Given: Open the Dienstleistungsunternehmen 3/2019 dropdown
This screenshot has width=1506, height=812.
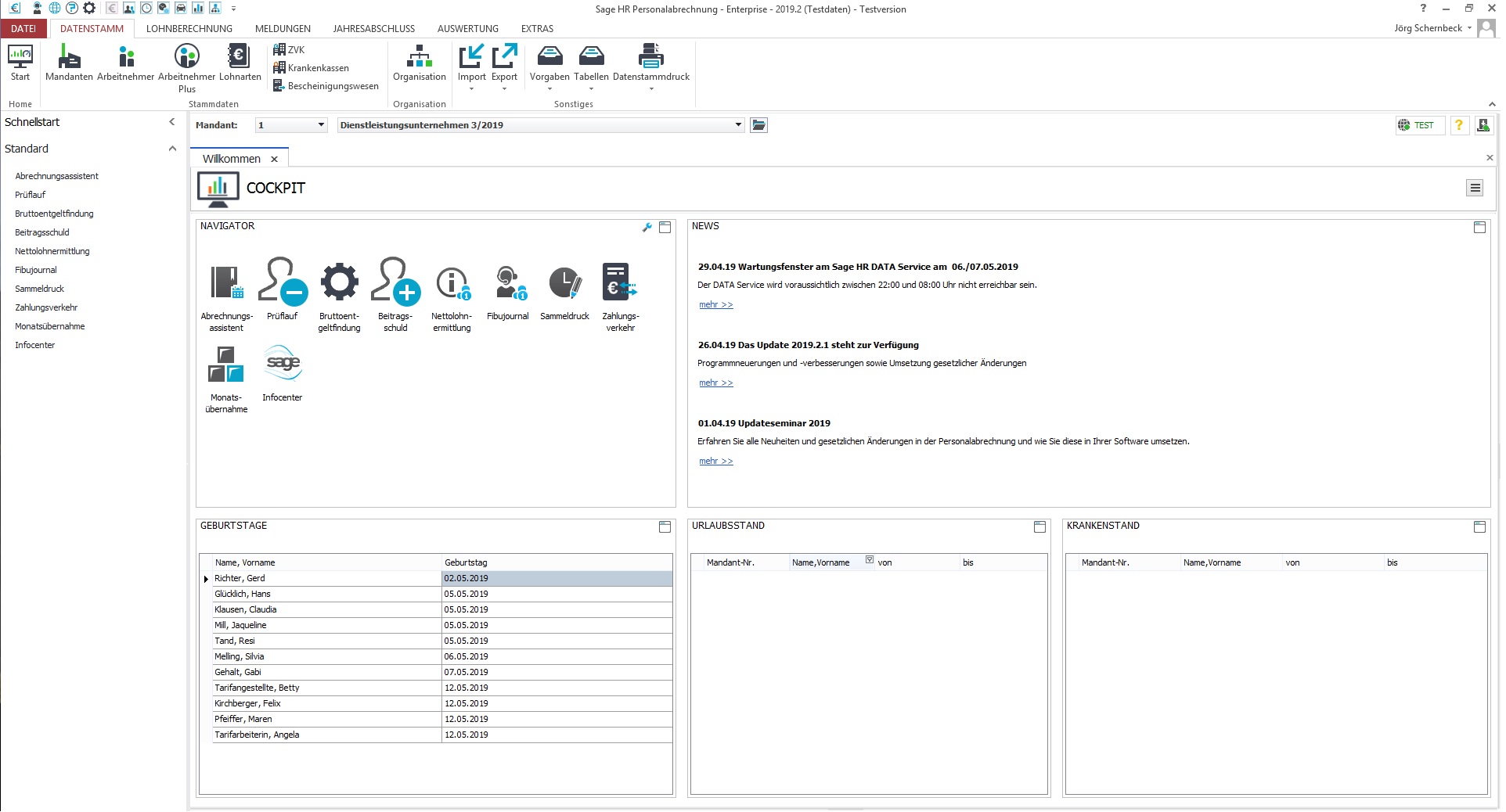Looking at the screenshot, I should coord(738,125).
